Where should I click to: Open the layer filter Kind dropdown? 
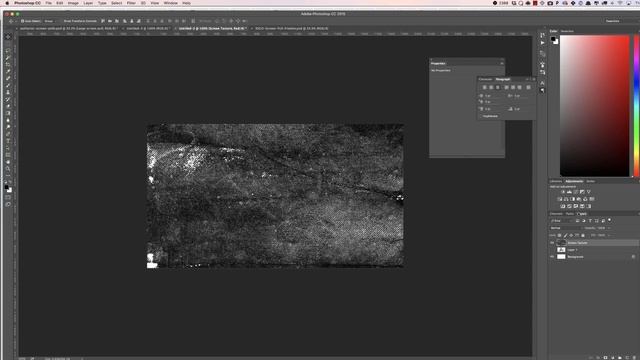coord(561,221)
